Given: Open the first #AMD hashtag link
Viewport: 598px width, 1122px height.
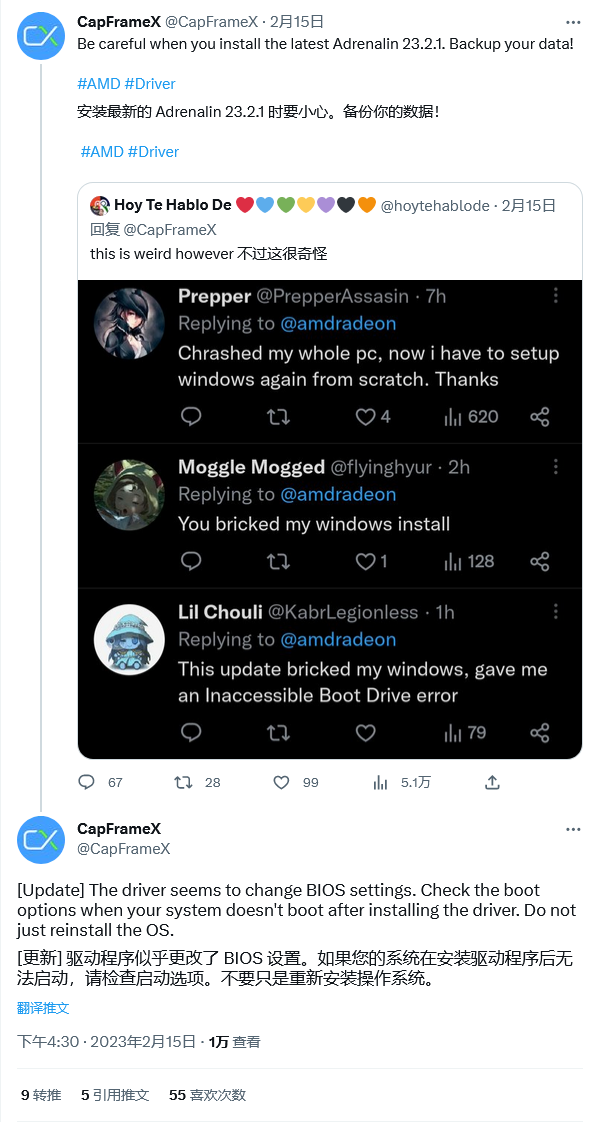Looking at the screenshot, I should (99, 84).
